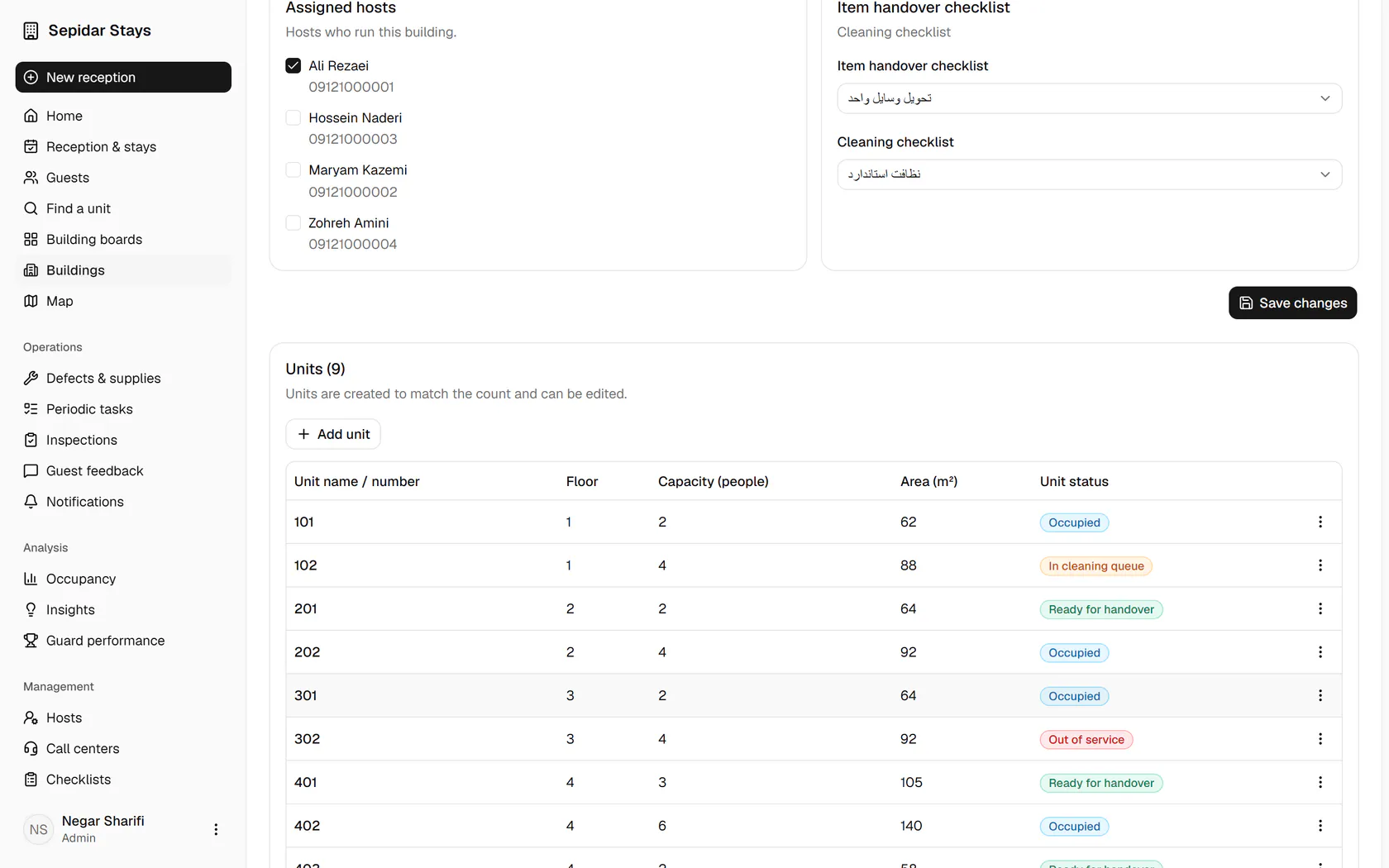Click the NS user avatar

pyautogui.click(x=38, y=829)
